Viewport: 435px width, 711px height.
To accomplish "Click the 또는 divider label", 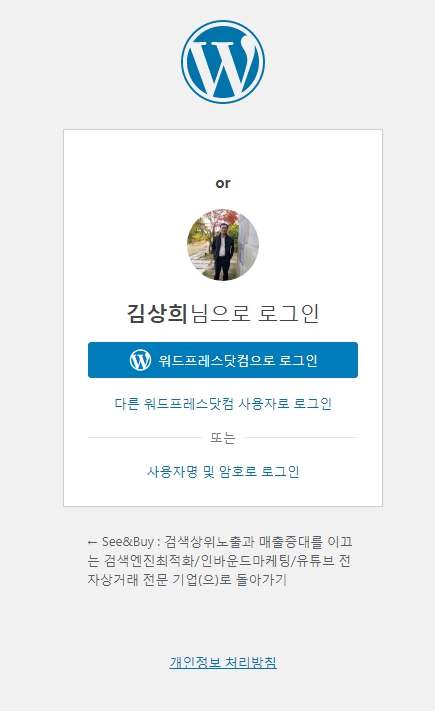I will [223, 438].
